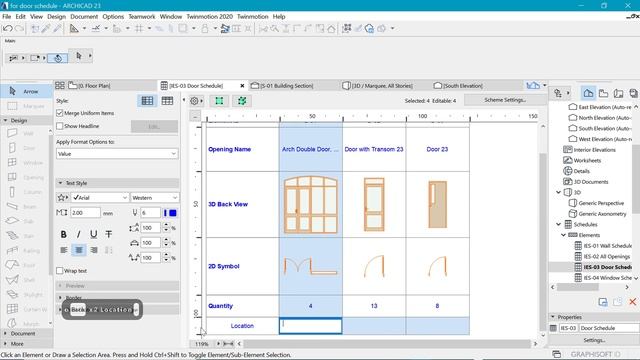The height and width of the screenshot is (360, 640).
Task: Click the green select-in-plan icon
Action: tap(219, 101)
